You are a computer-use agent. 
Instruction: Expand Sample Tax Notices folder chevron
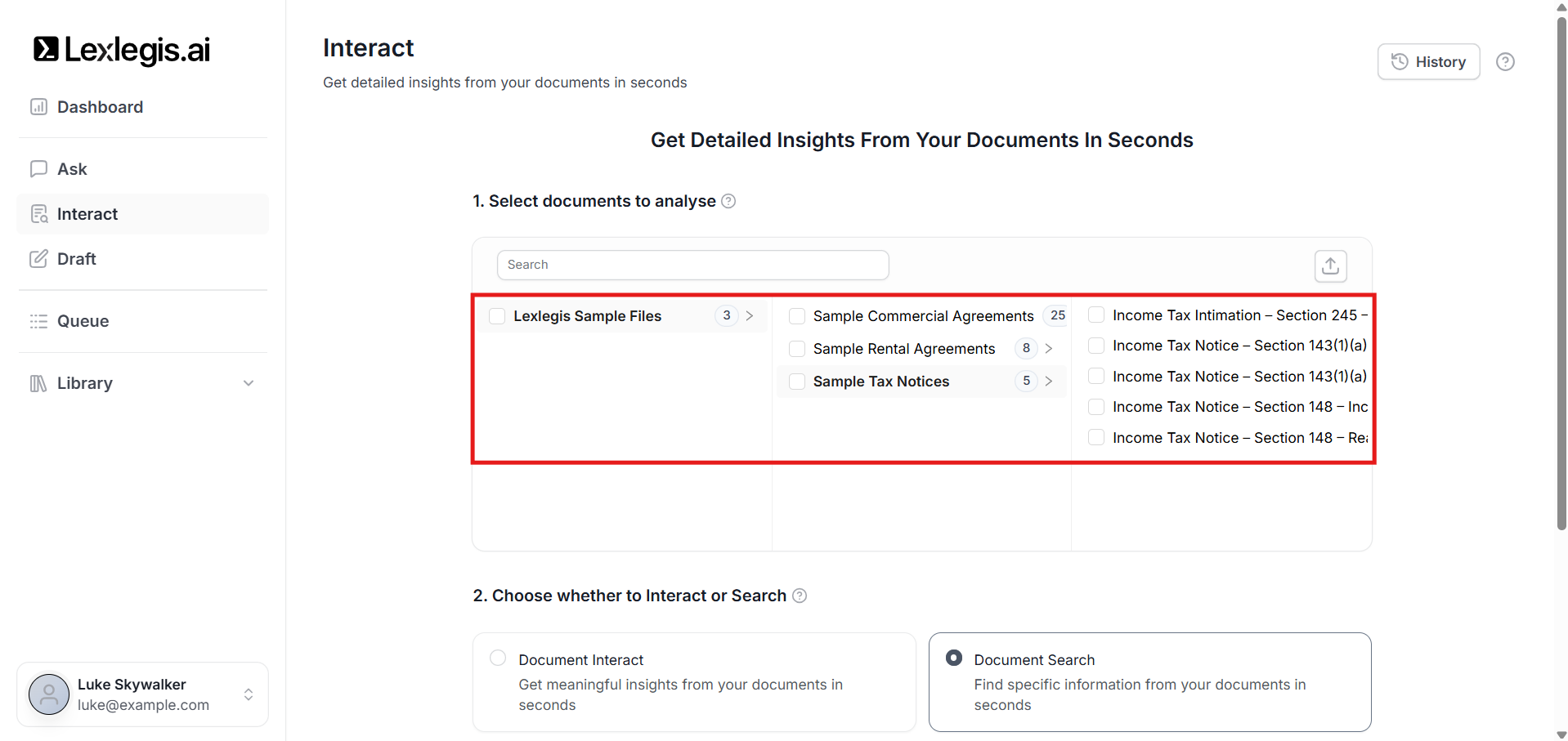pyautogui.click(x=1049, y=382)
